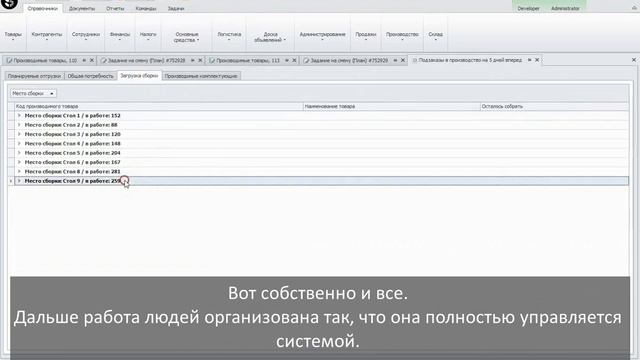The width and height of the screenshot is (640, 360).
Task: Select row text 'Стол 5 / в работе: 204'
Action: pos(92,153)
